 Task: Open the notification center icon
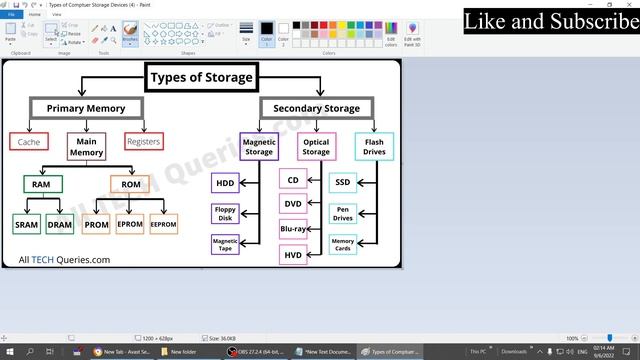tap(627, 351)
